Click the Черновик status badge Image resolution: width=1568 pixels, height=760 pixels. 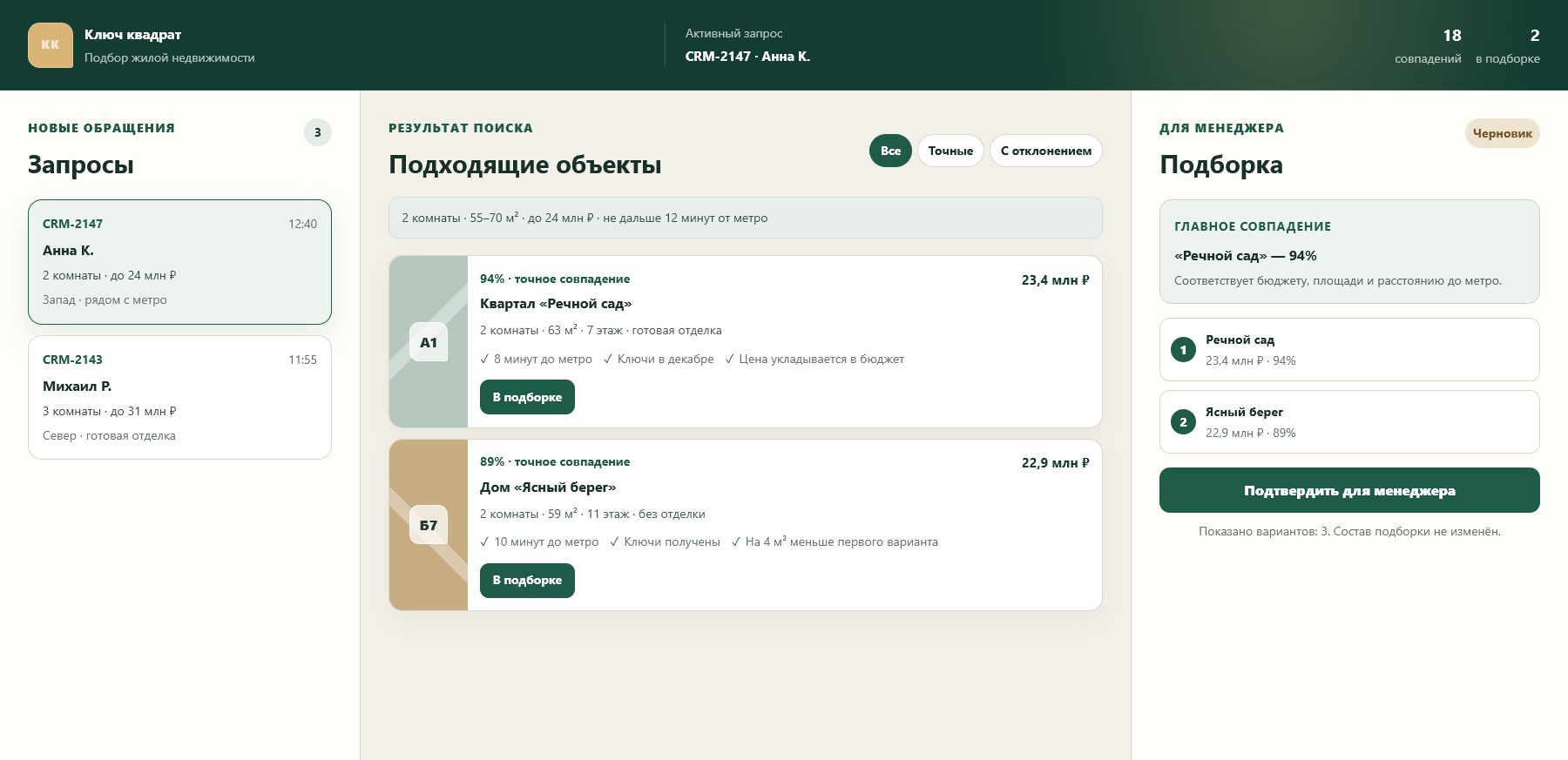pyautogui.click(x=1503, y=133)
